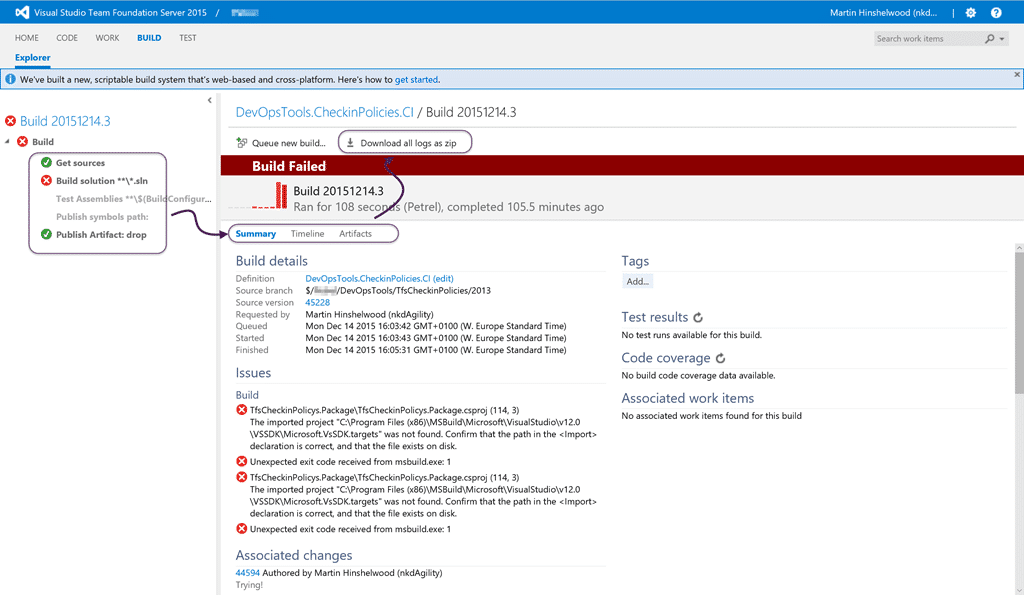Screen dimensions: 1024x595
Task: Refresh the Test results section
Action: (x=698, y=317)
